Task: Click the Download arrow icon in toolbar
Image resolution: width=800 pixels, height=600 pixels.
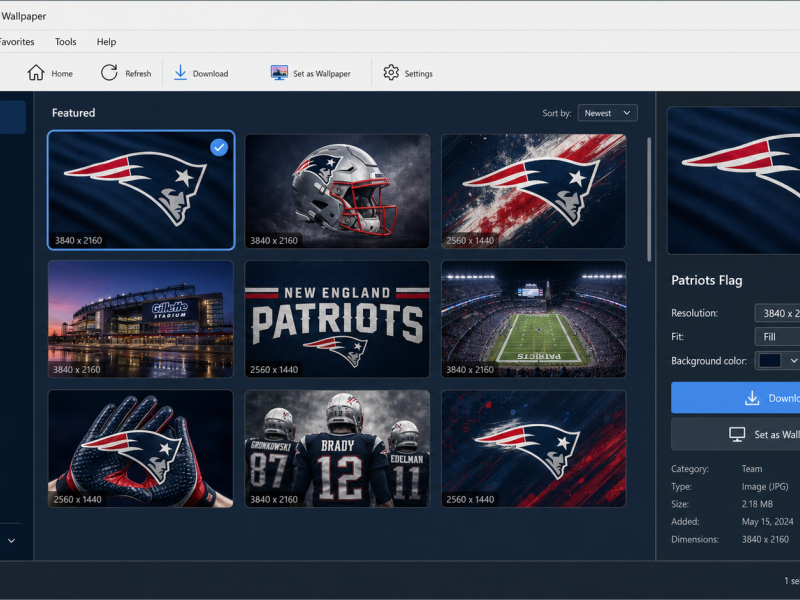Action: pyautogui.click(x=180, y=73)
